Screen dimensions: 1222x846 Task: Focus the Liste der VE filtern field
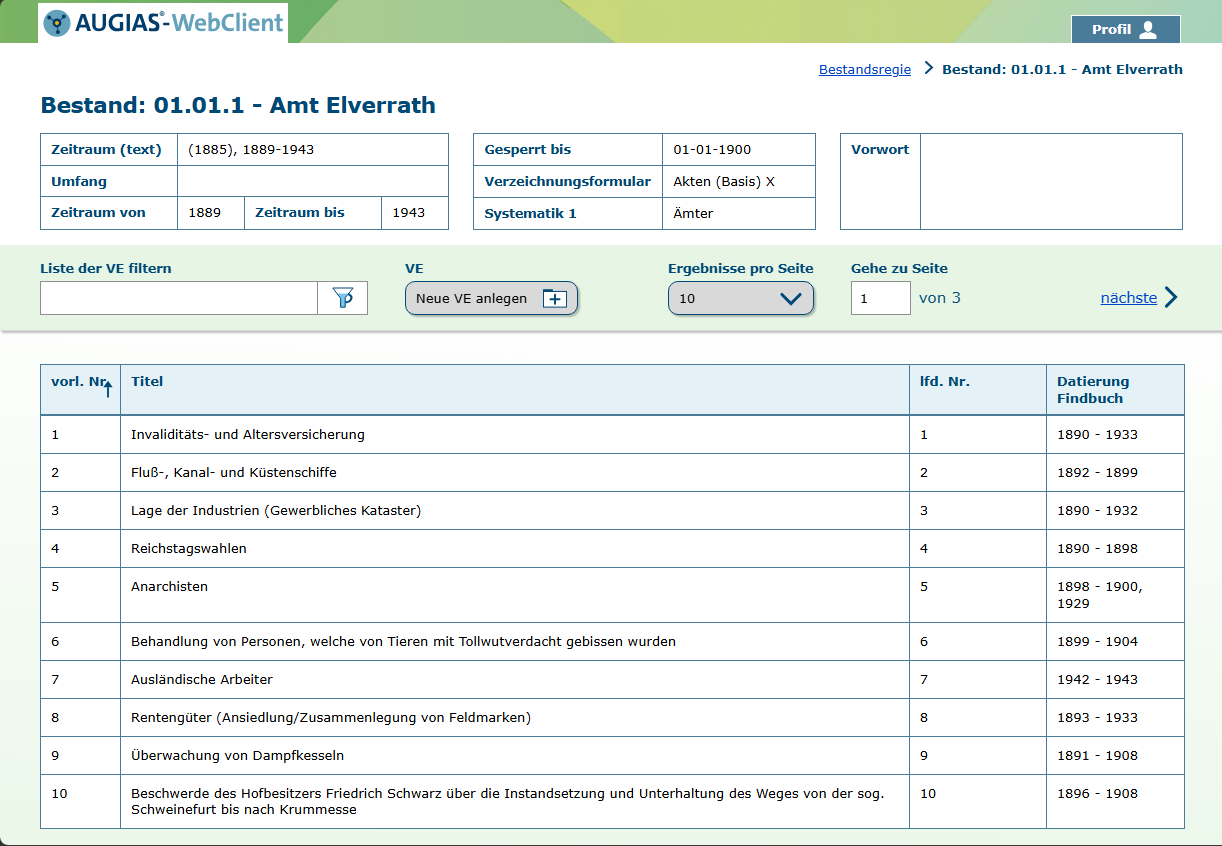pos(179,298)
